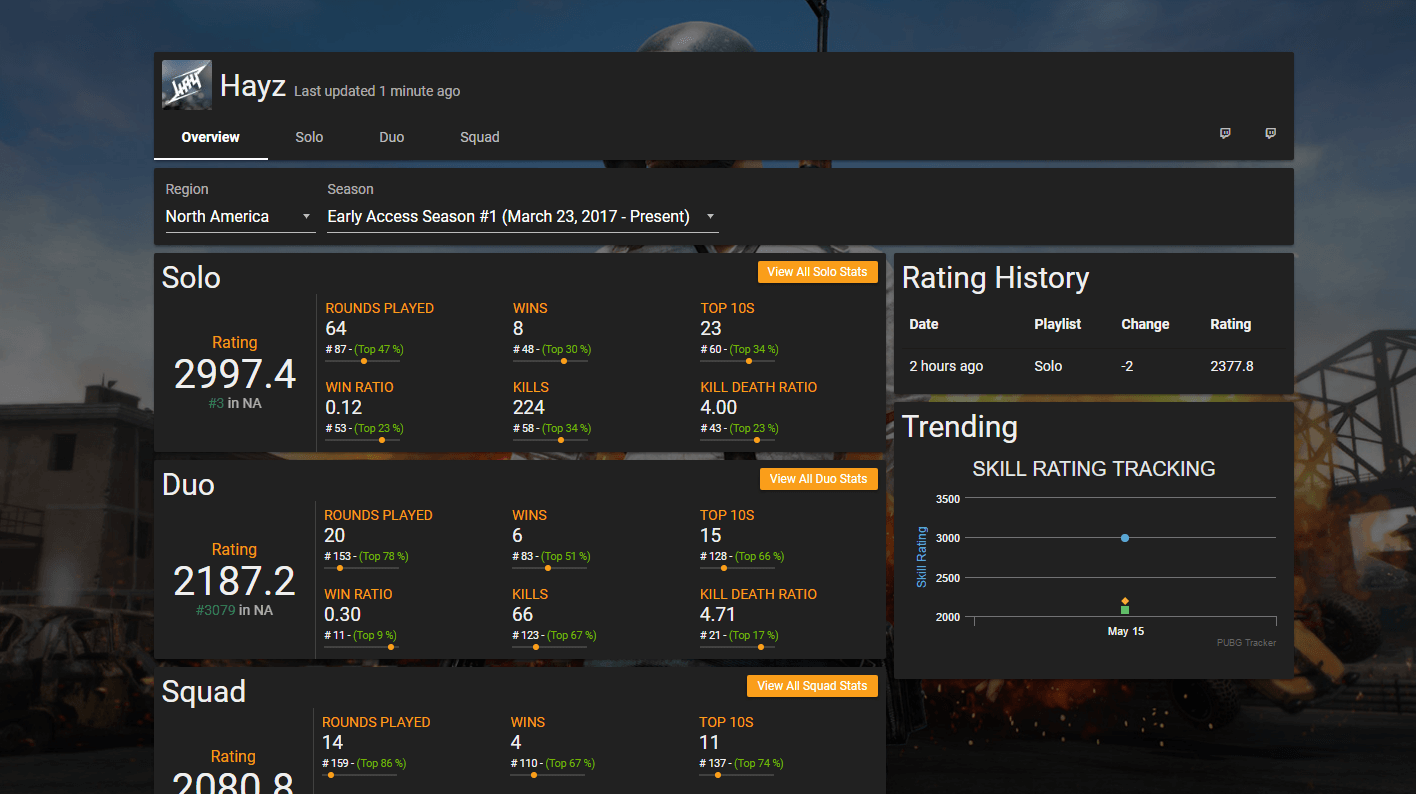Select the blue Solo point on the rating chart
The image size is (1416, 794).
pos(1124,537)
